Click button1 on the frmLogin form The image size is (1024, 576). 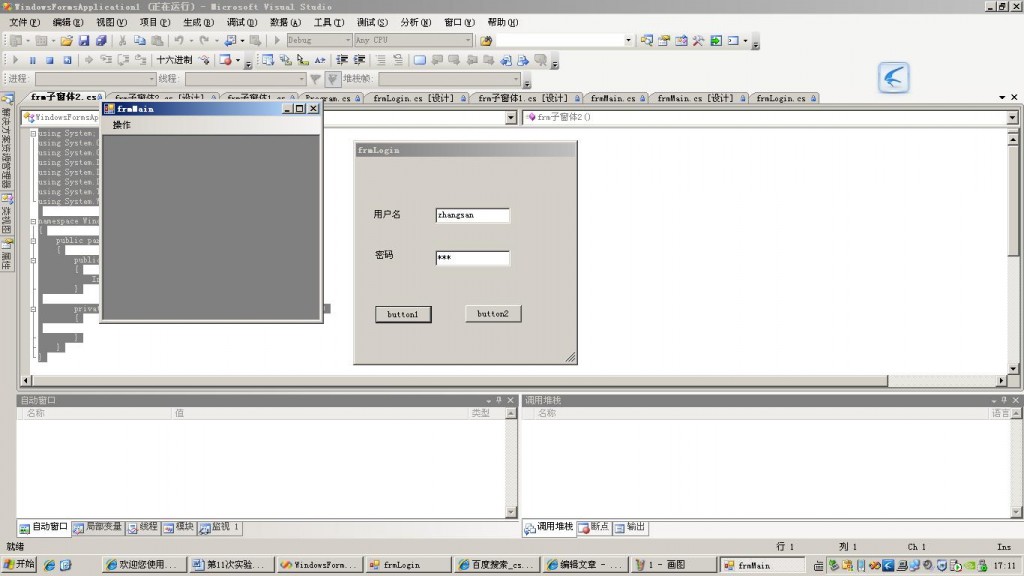point(403,314)
